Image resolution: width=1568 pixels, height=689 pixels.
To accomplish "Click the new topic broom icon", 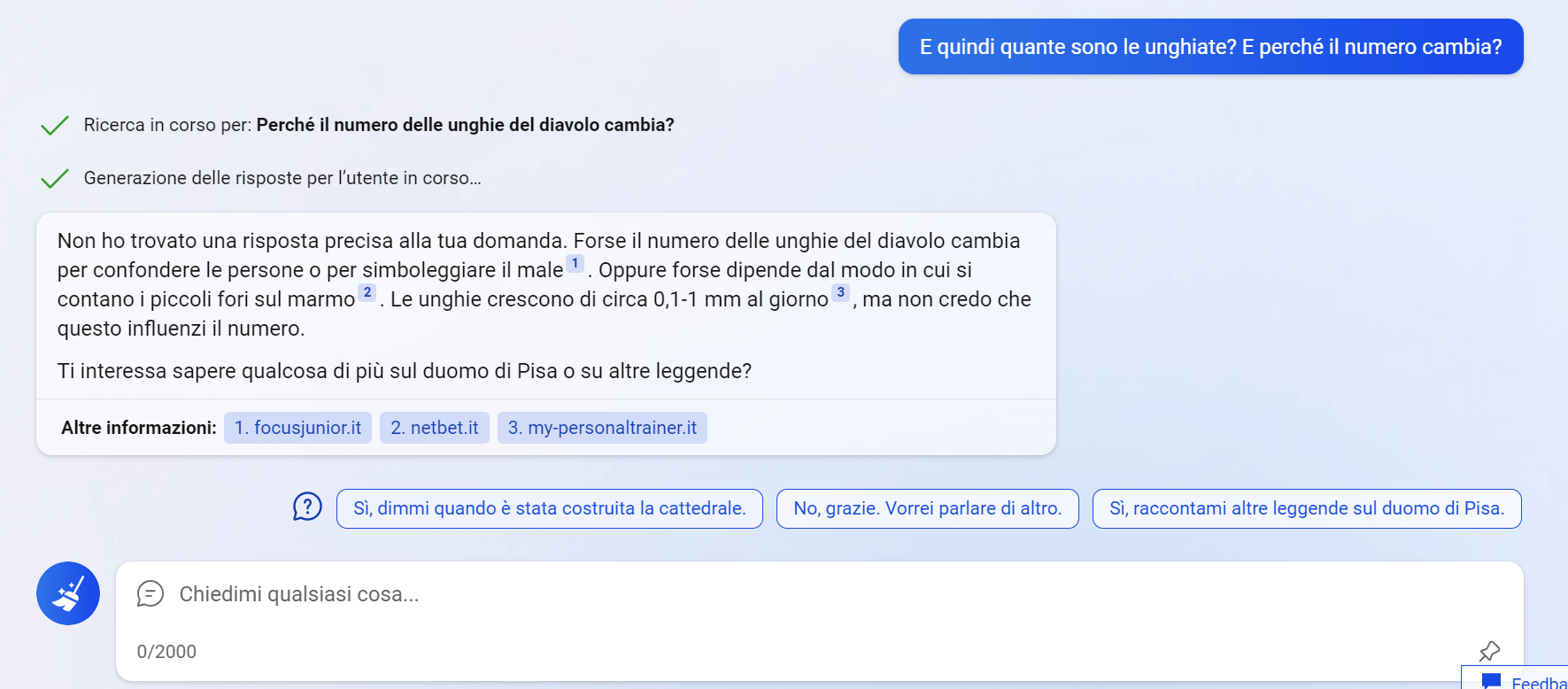I will [x=68, y=593].
